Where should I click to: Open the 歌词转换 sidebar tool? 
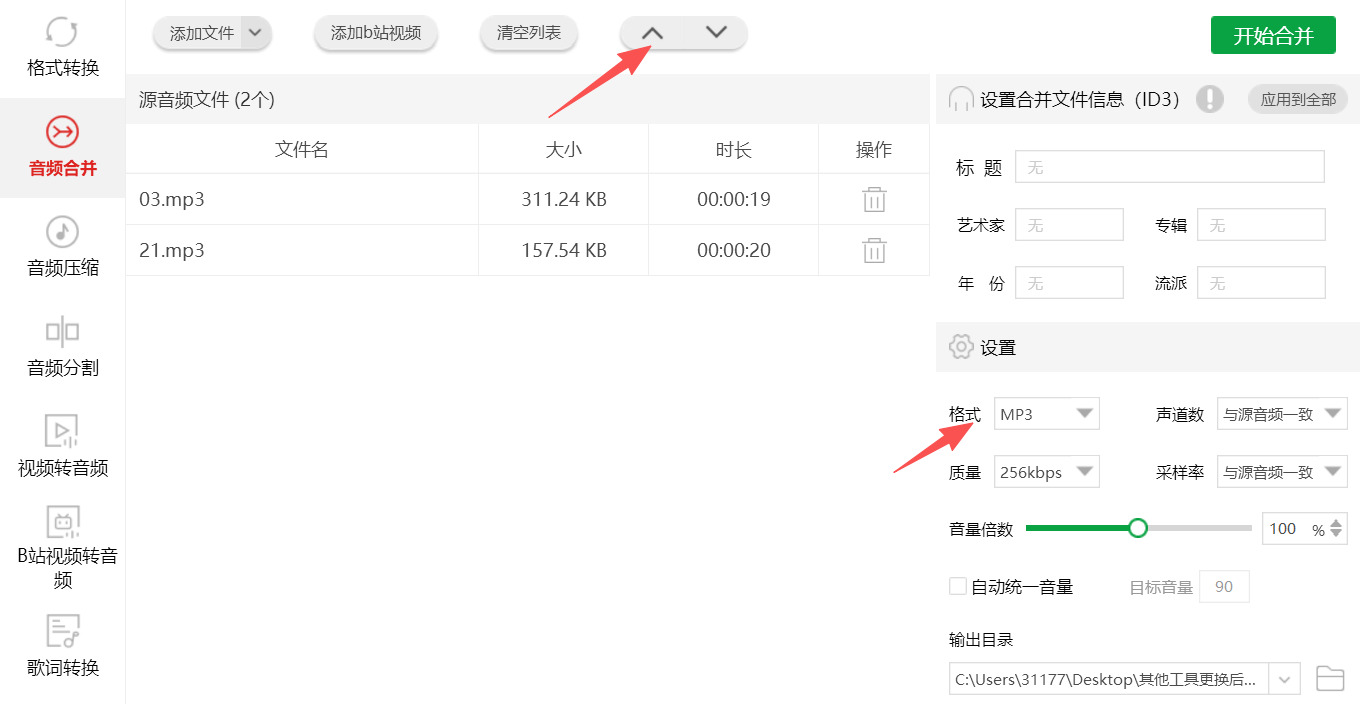click(x=62, y=647)
